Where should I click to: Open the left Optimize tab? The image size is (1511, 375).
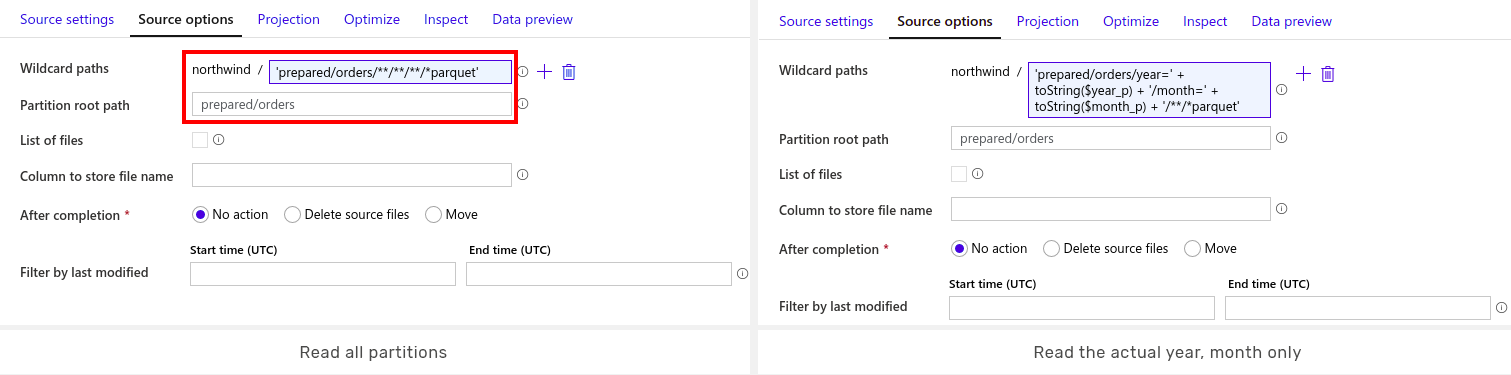pyautogui.click(x=372, y=19)
